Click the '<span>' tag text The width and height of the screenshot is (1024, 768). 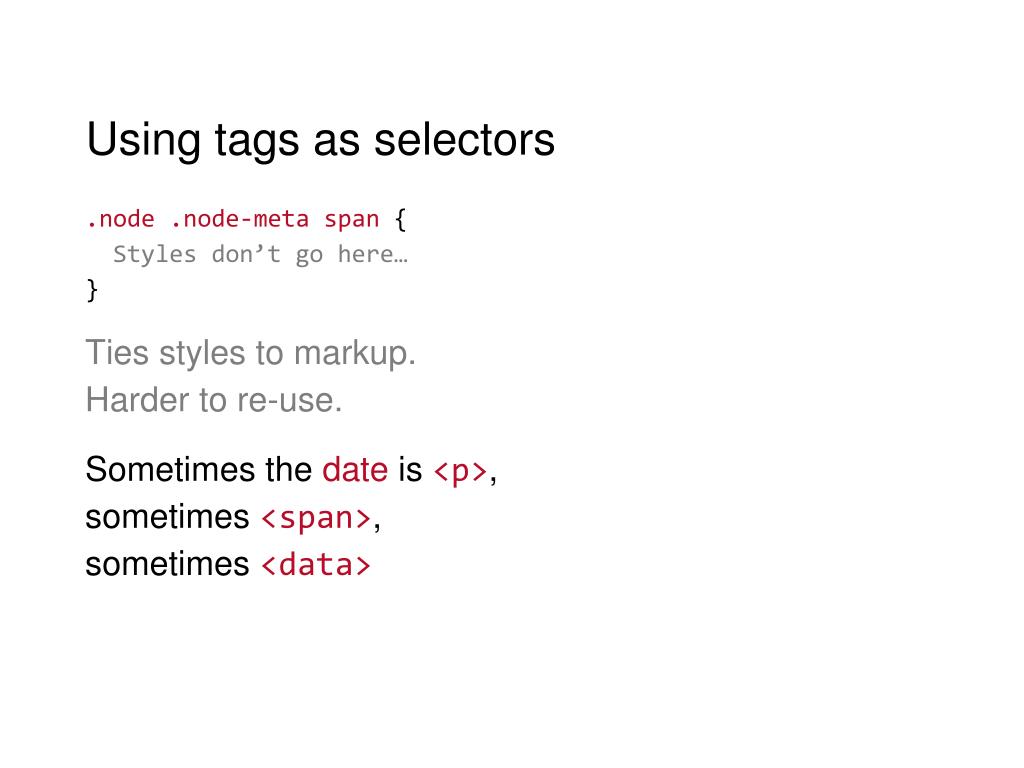(x=316, y=518)
